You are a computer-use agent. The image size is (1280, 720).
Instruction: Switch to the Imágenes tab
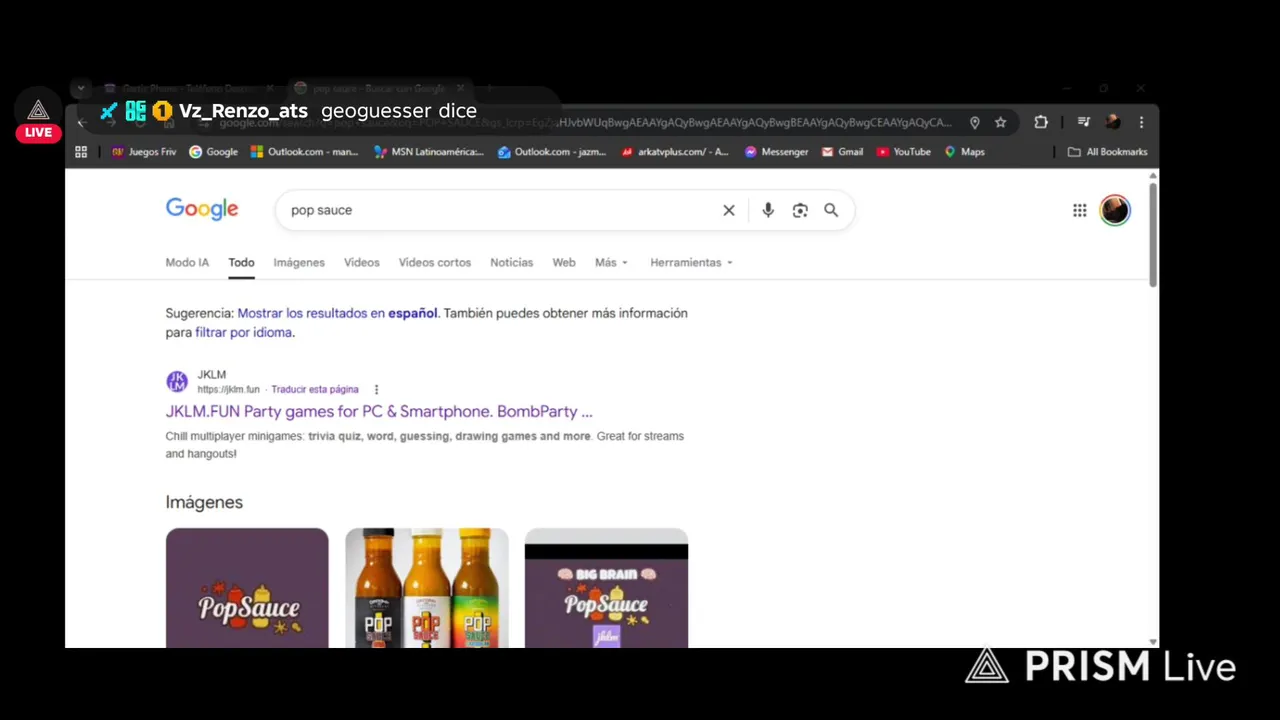(x=299, y=262)
